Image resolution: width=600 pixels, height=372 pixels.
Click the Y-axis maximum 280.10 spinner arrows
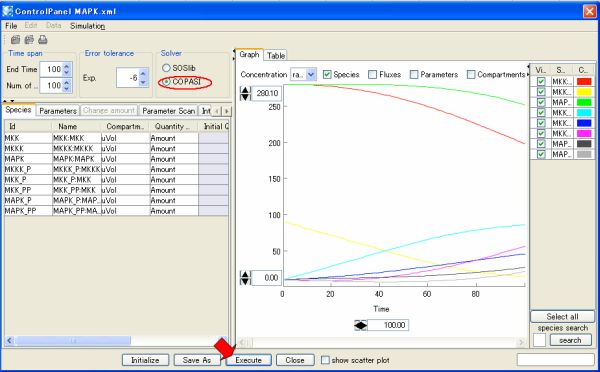(245, 93)
